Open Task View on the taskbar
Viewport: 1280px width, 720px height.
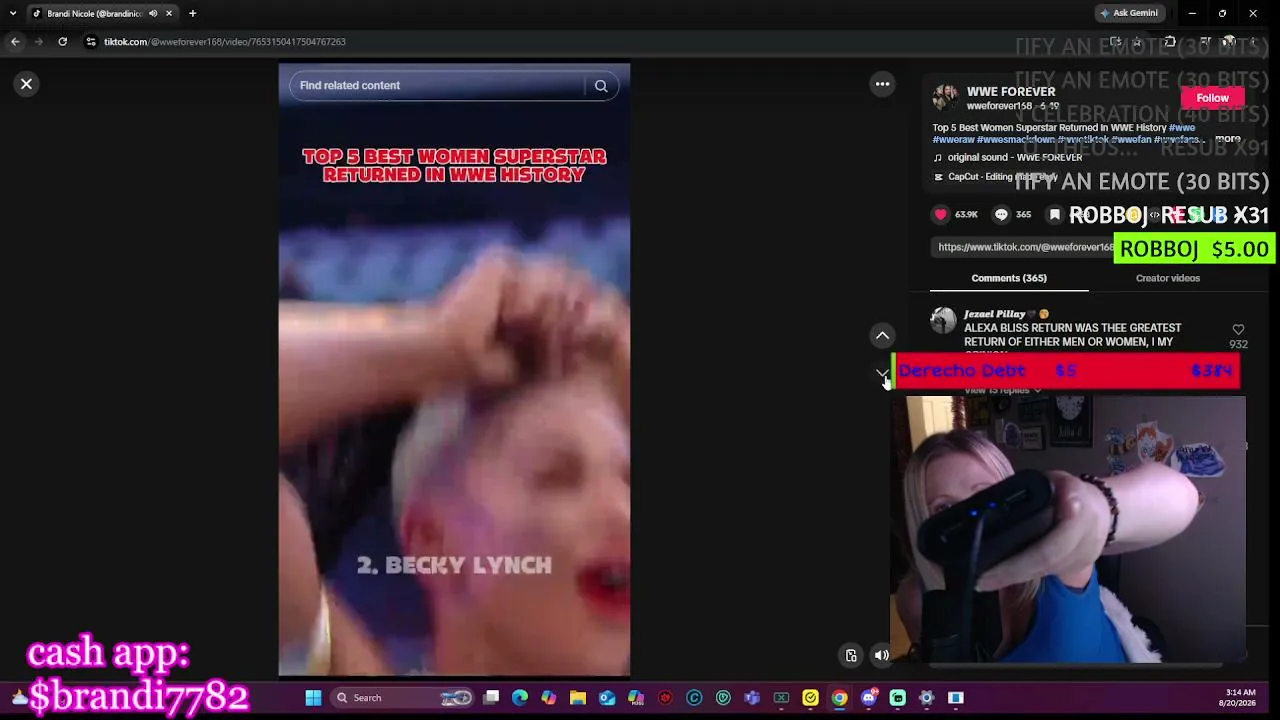click(x=491, y=698)
